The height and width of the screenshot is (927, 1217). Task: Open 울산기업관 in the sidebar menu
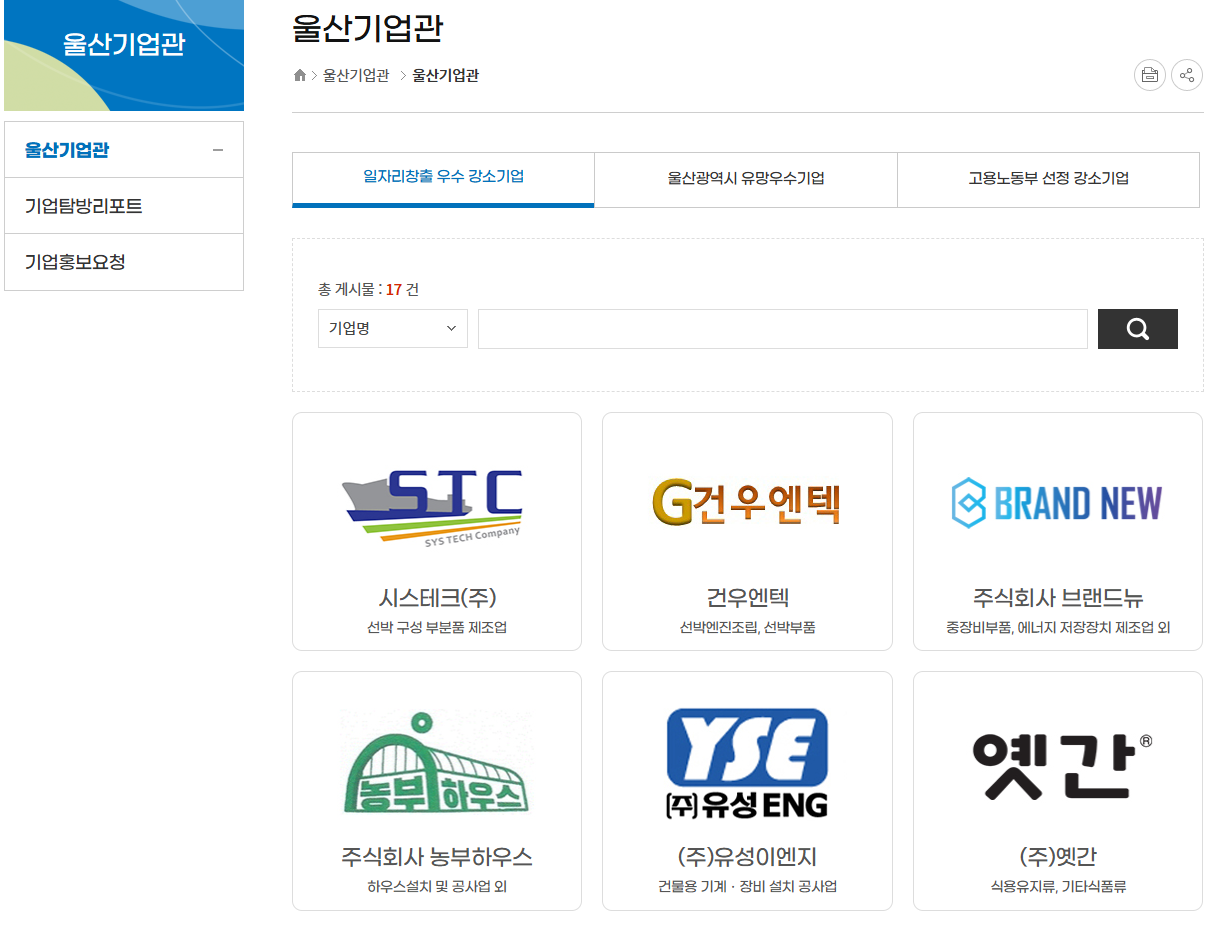point(67,150)
